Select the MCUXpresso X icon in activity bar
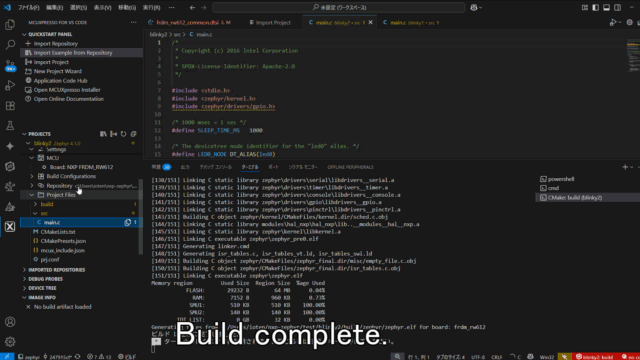Viewport: 640px width, 360px height. click(x=10, y=227)
